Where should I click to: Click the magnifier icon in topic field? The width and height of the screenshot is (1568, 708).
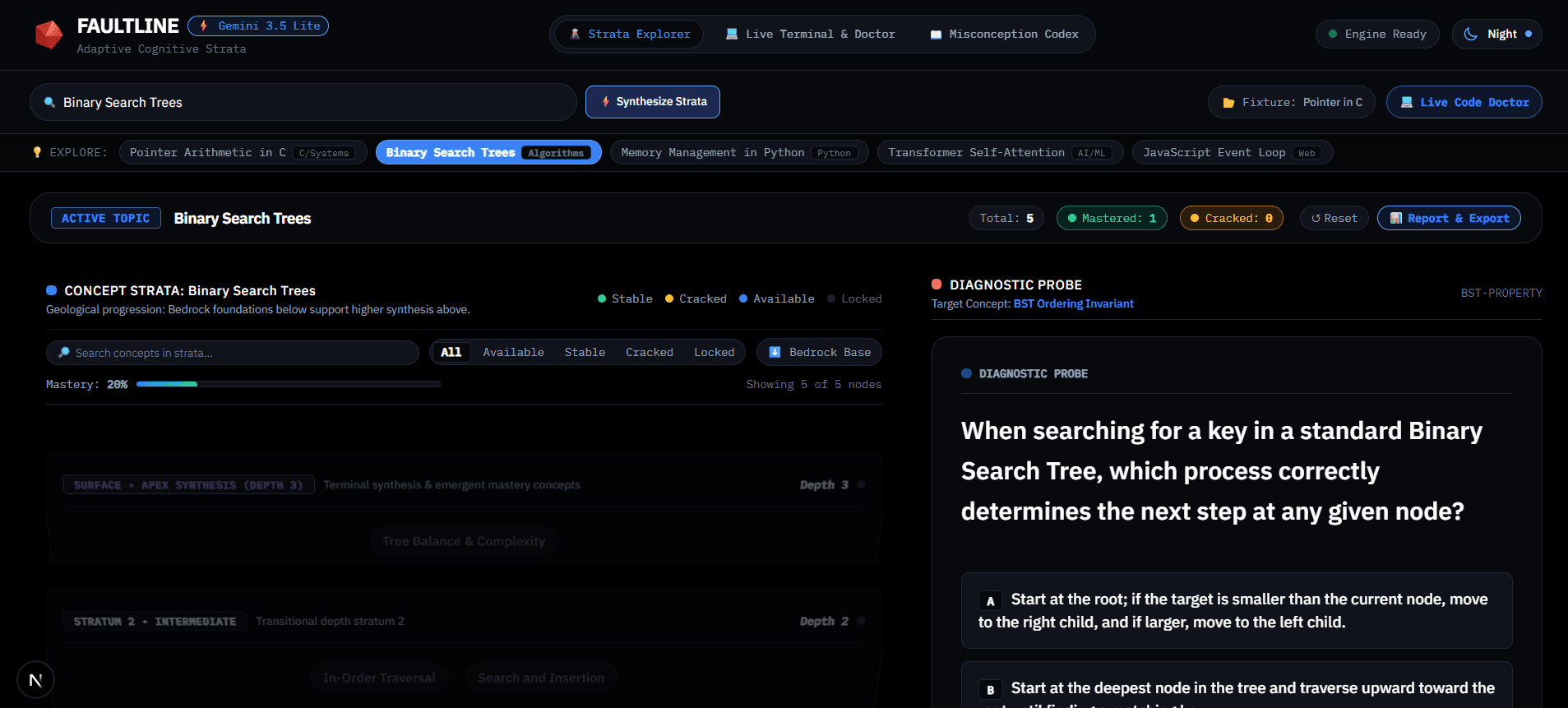coord(49,102)
